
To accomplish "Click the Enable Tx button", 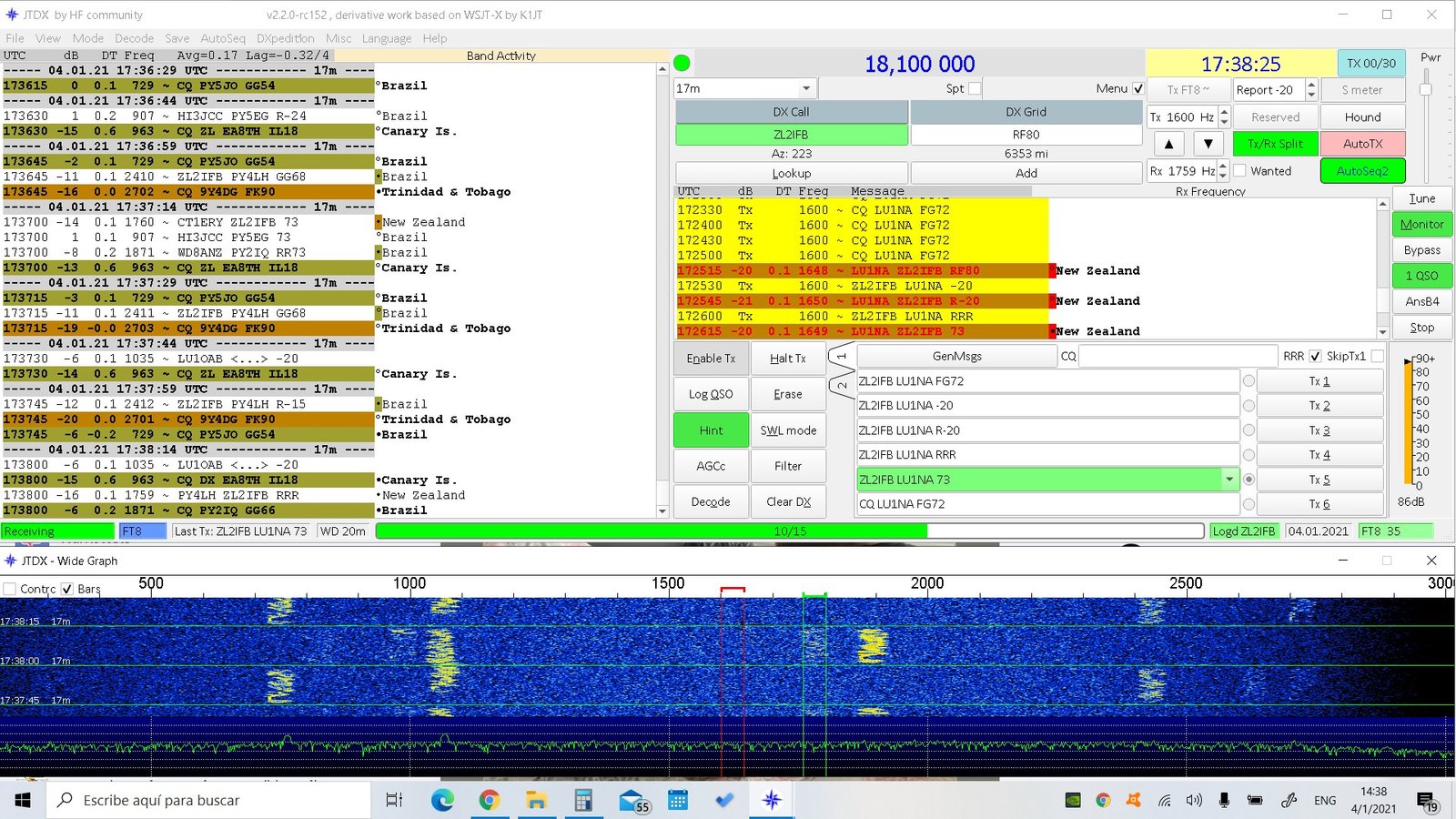I will (x=711, y=359).
